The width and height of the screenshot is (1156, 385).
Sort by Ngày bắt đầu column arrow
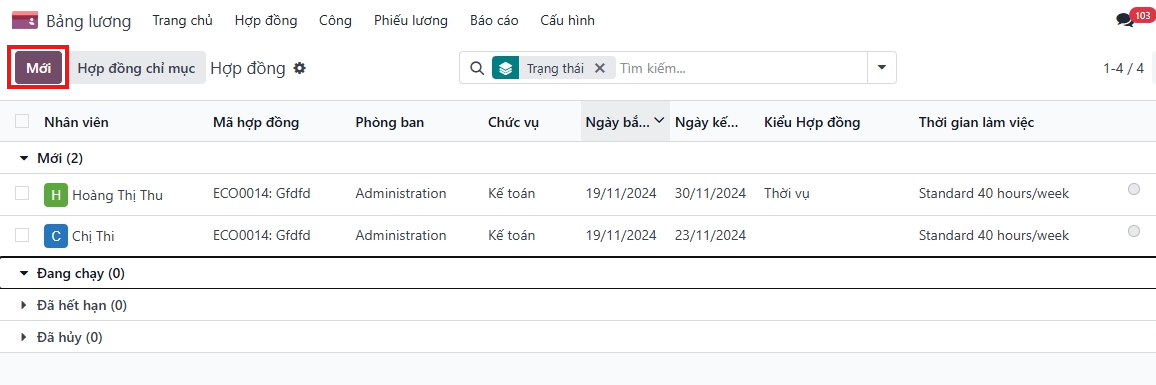coord(659,120)
